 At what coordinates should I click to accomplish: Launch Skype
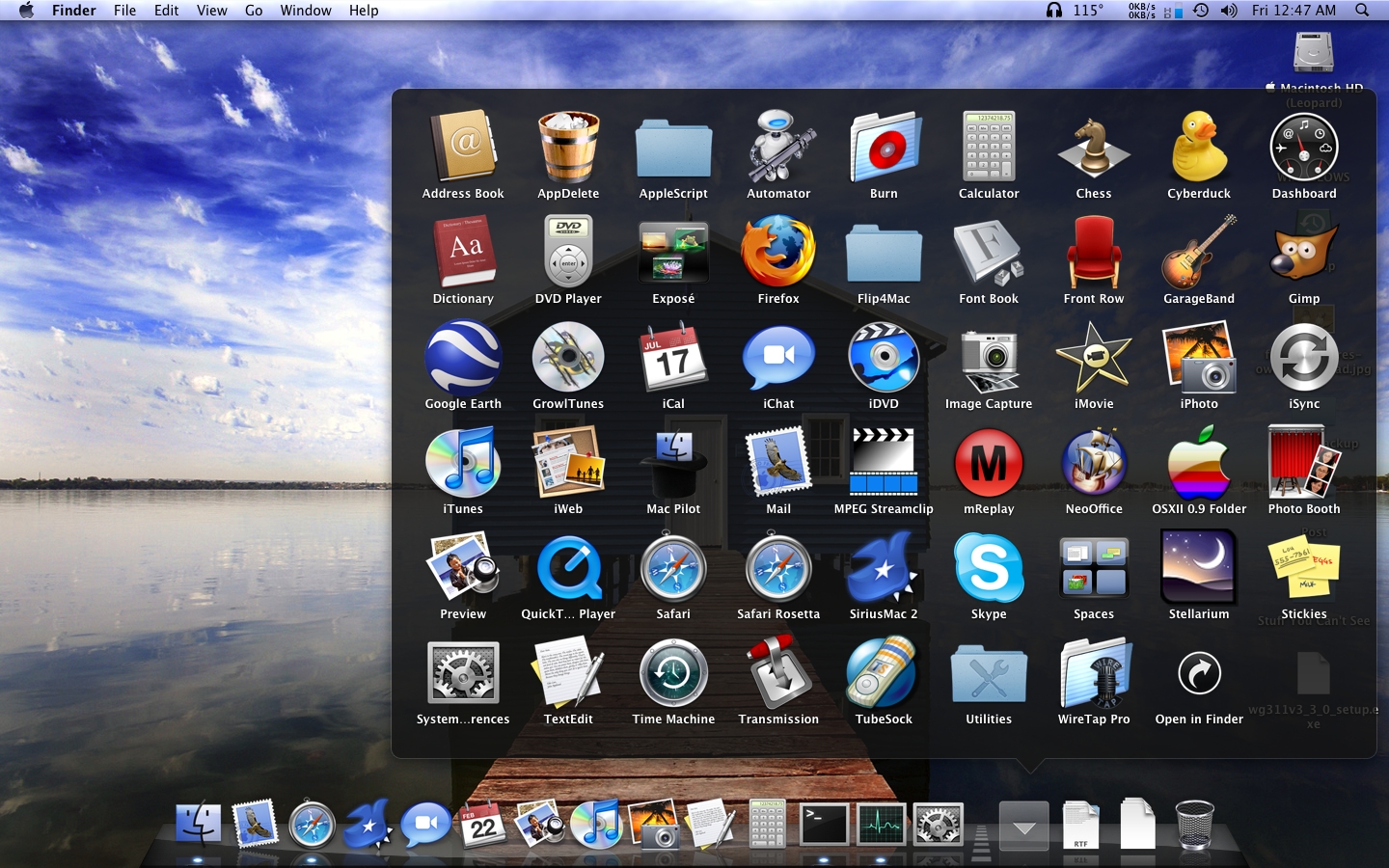989,568
